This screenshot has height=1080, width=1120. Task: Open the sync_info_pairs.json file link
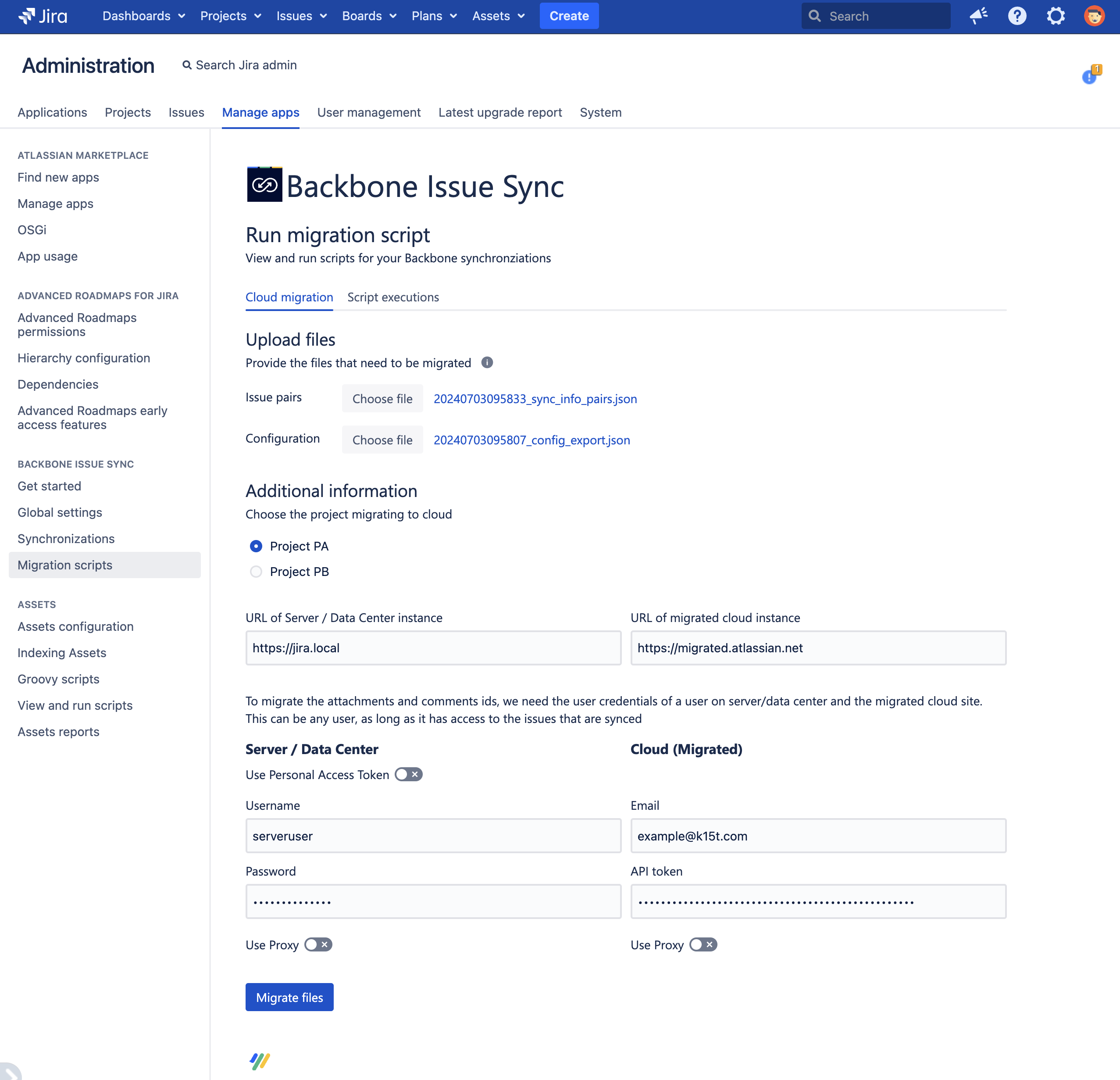click(535, 399)
